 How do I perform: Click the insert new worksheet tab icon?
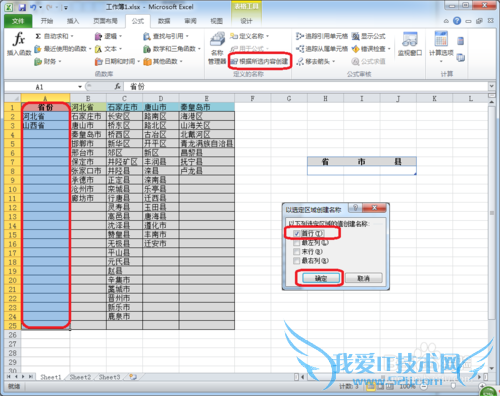tap(133, 377)
